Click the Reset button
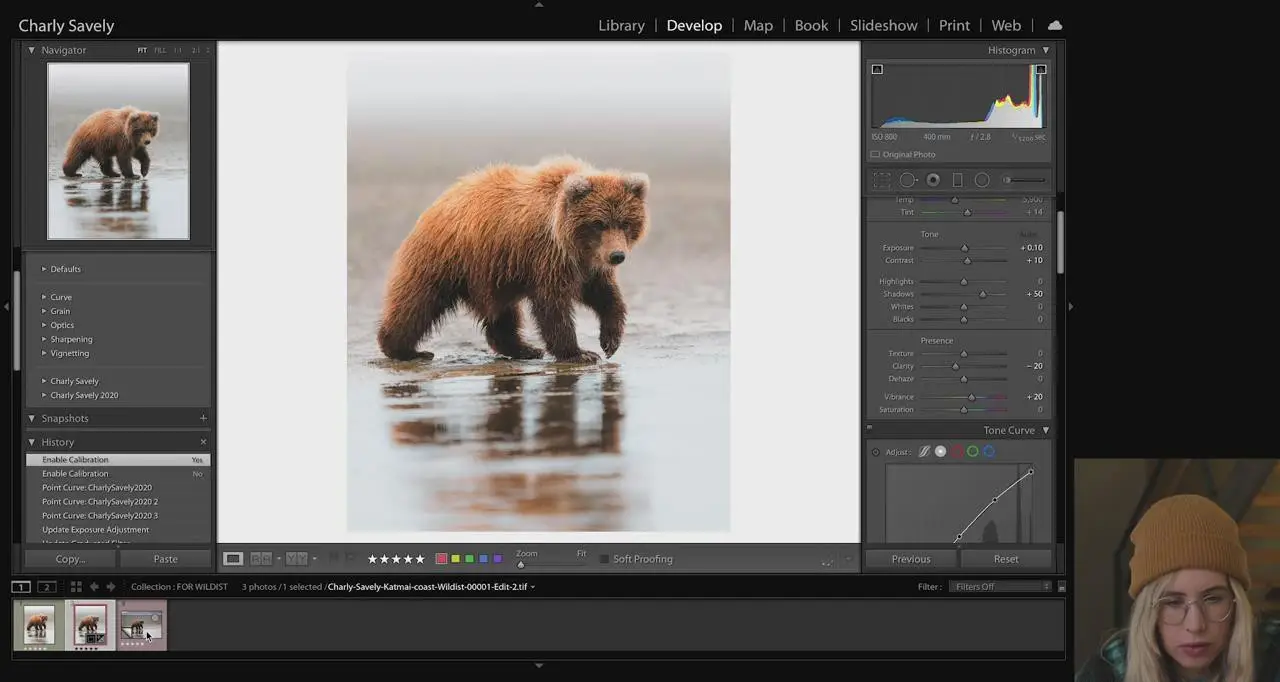 coord(1006,559)
